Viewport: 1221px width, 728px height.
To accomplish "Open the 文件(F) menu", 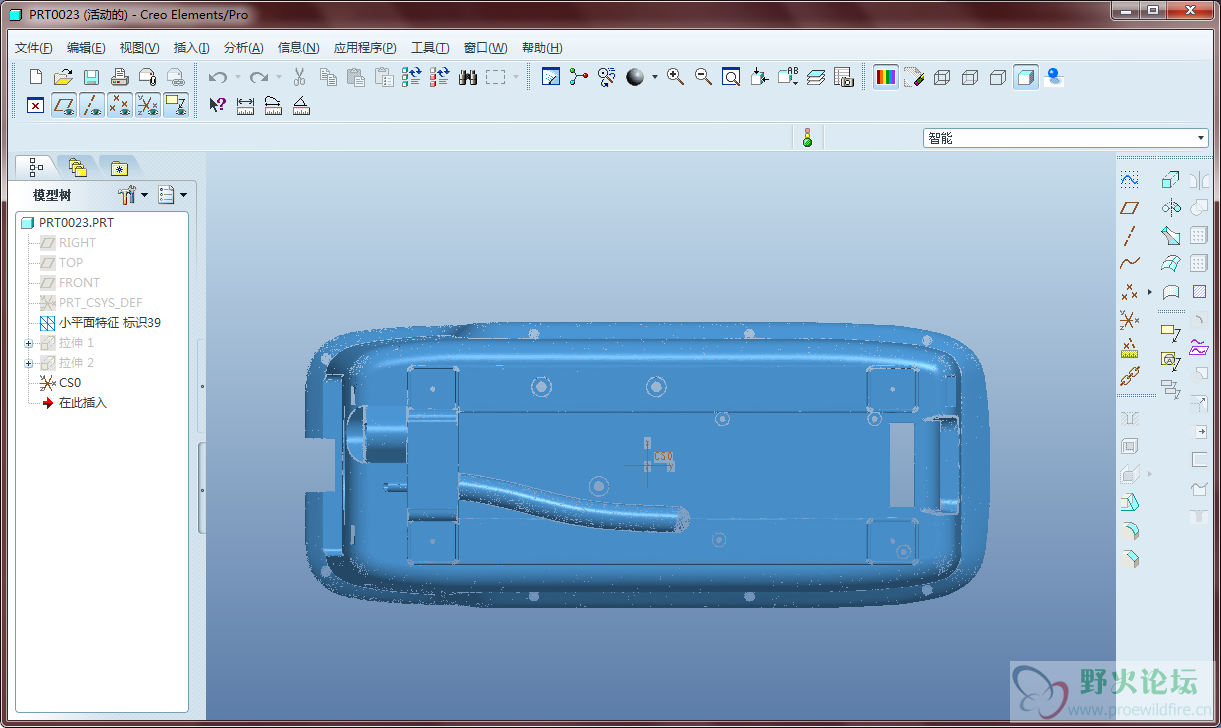I will click(34, 48).
